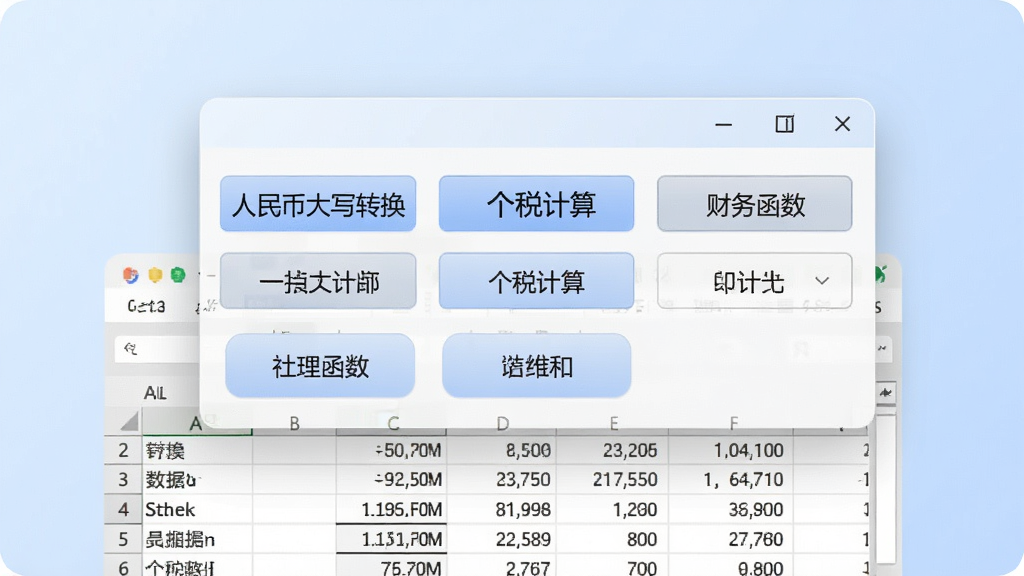Click cell with value "27,760"
Image resolution: width=1024 pixels, height=576 pixels.
pyautogui.click(x=731, y=539)
